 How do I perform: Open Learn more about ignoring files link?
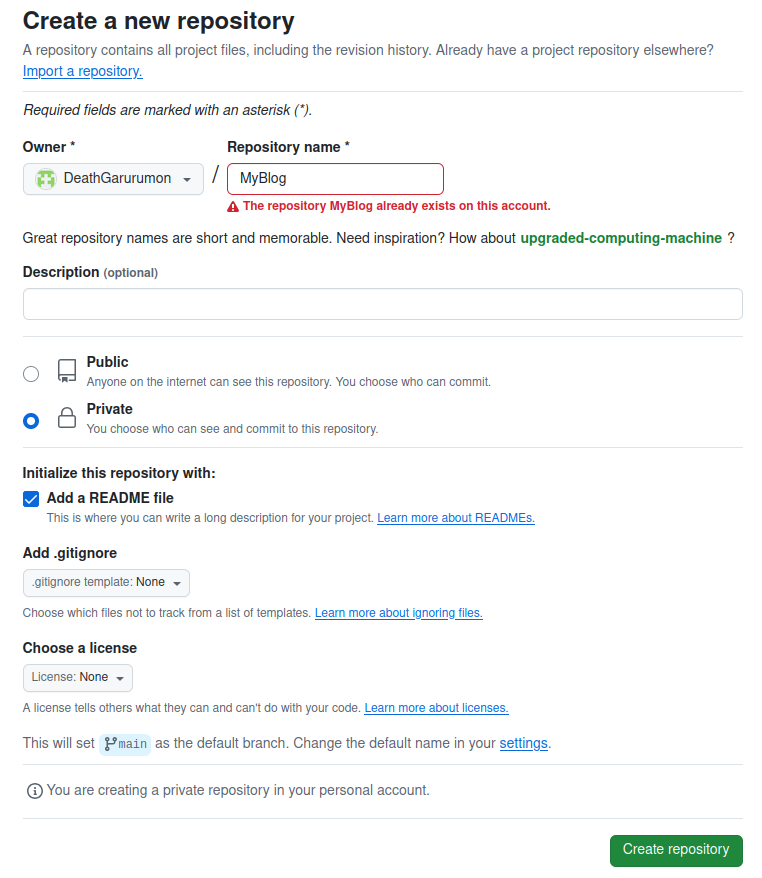[399, 613]
